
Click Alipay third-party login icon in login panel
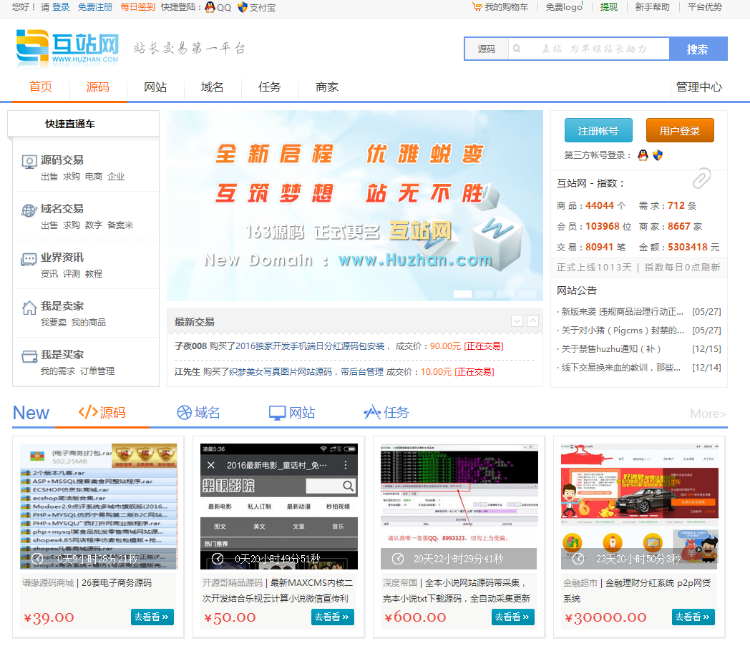[x=658, y=155]
